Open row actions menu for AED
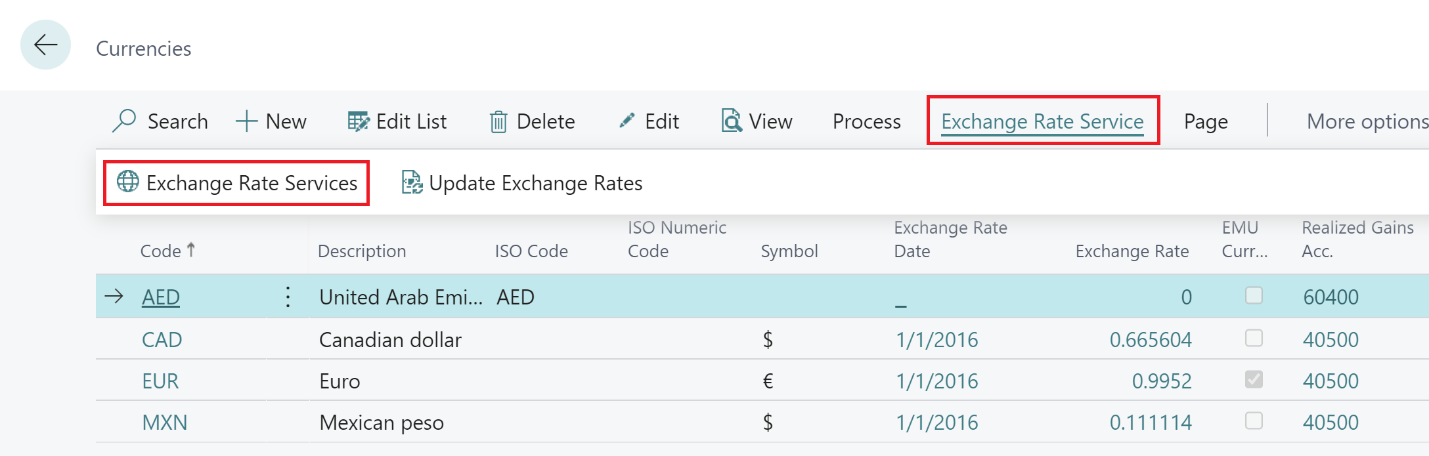1429x456 pixels. [288, 297]
